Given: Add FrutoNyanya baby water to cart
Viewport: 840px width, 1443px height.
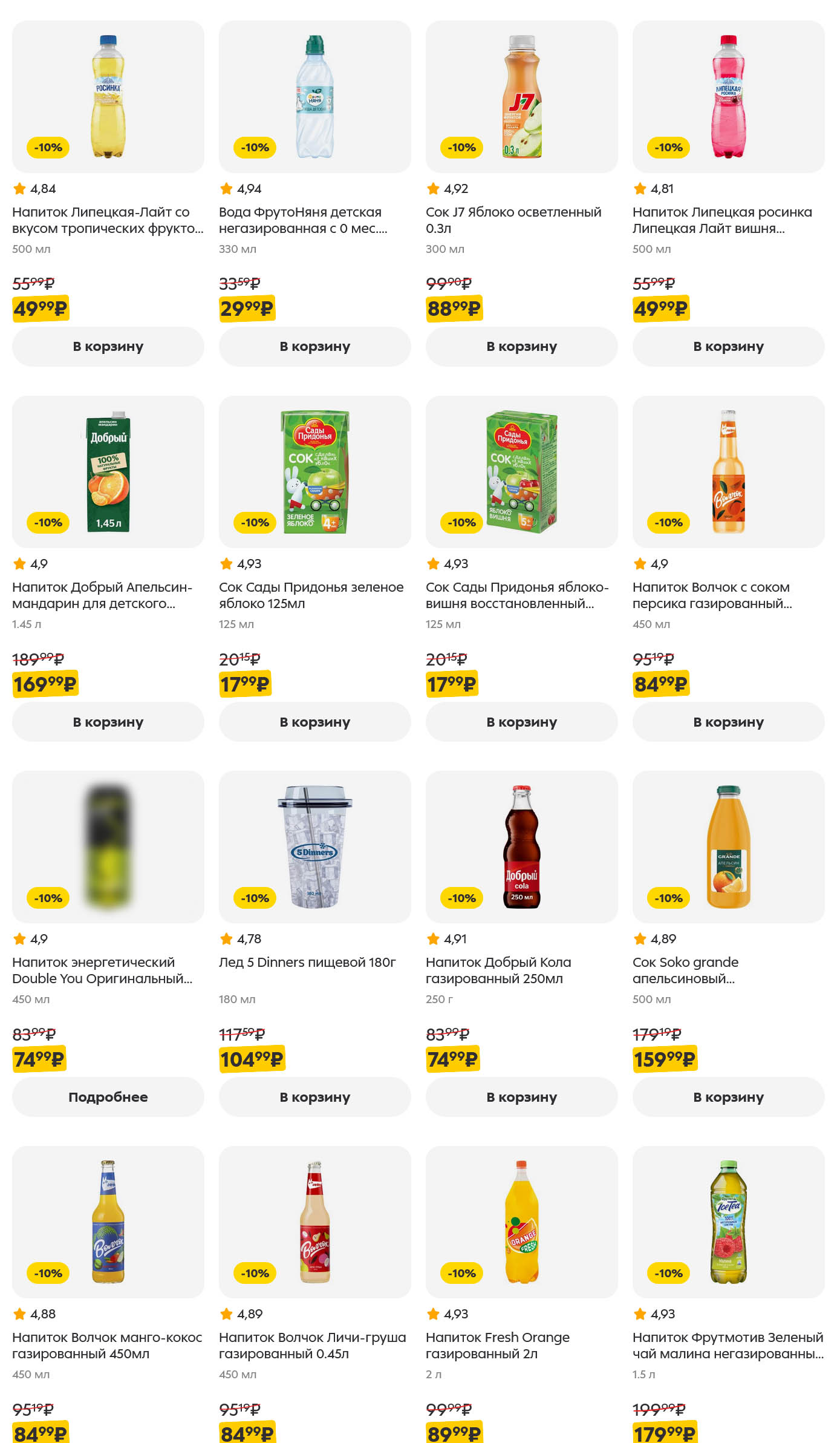Looking at the screenshot, I should click(314, 347).
